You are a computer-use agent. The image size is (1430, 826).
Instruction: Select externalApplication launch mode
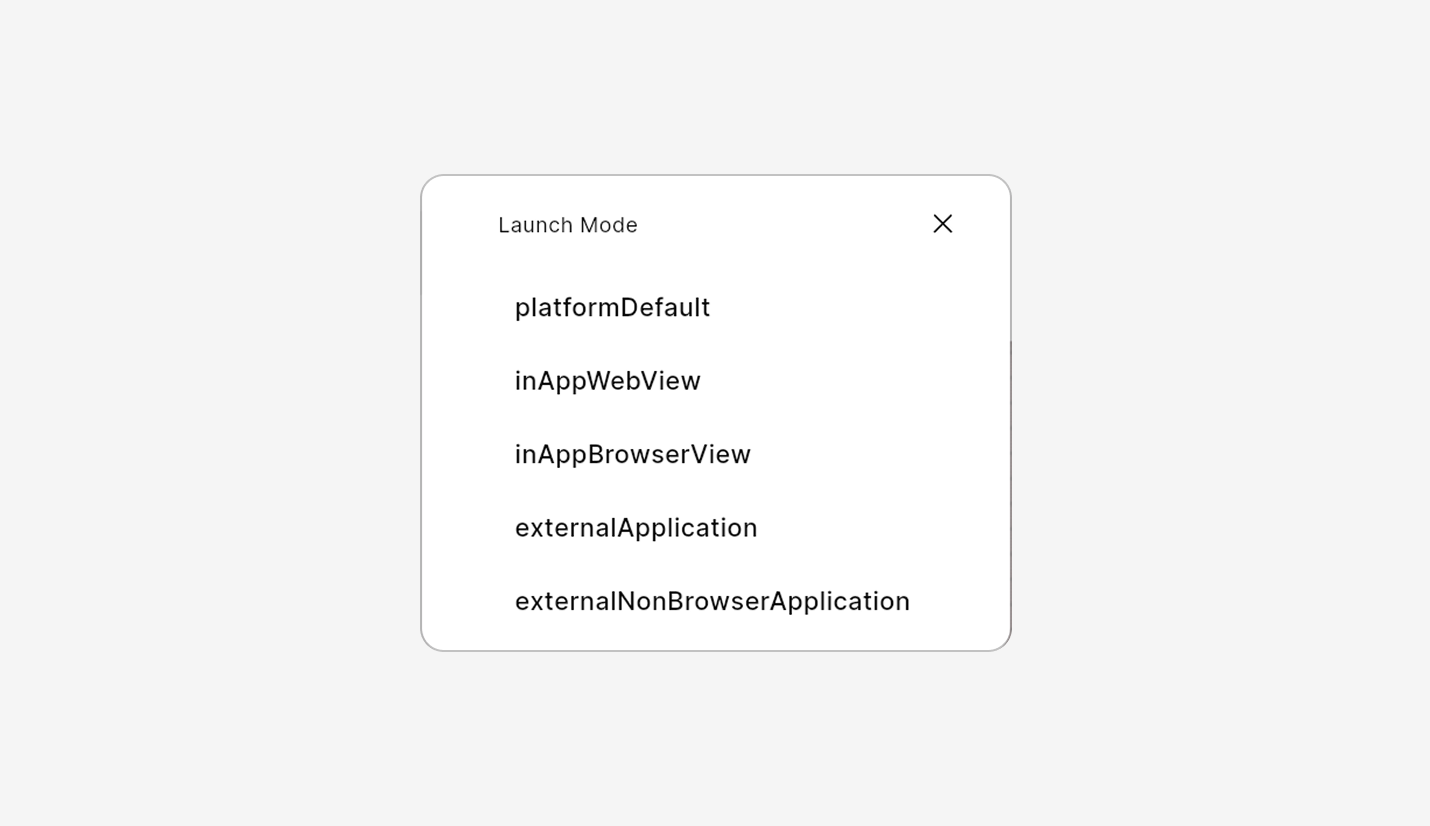tap(636, 528)
